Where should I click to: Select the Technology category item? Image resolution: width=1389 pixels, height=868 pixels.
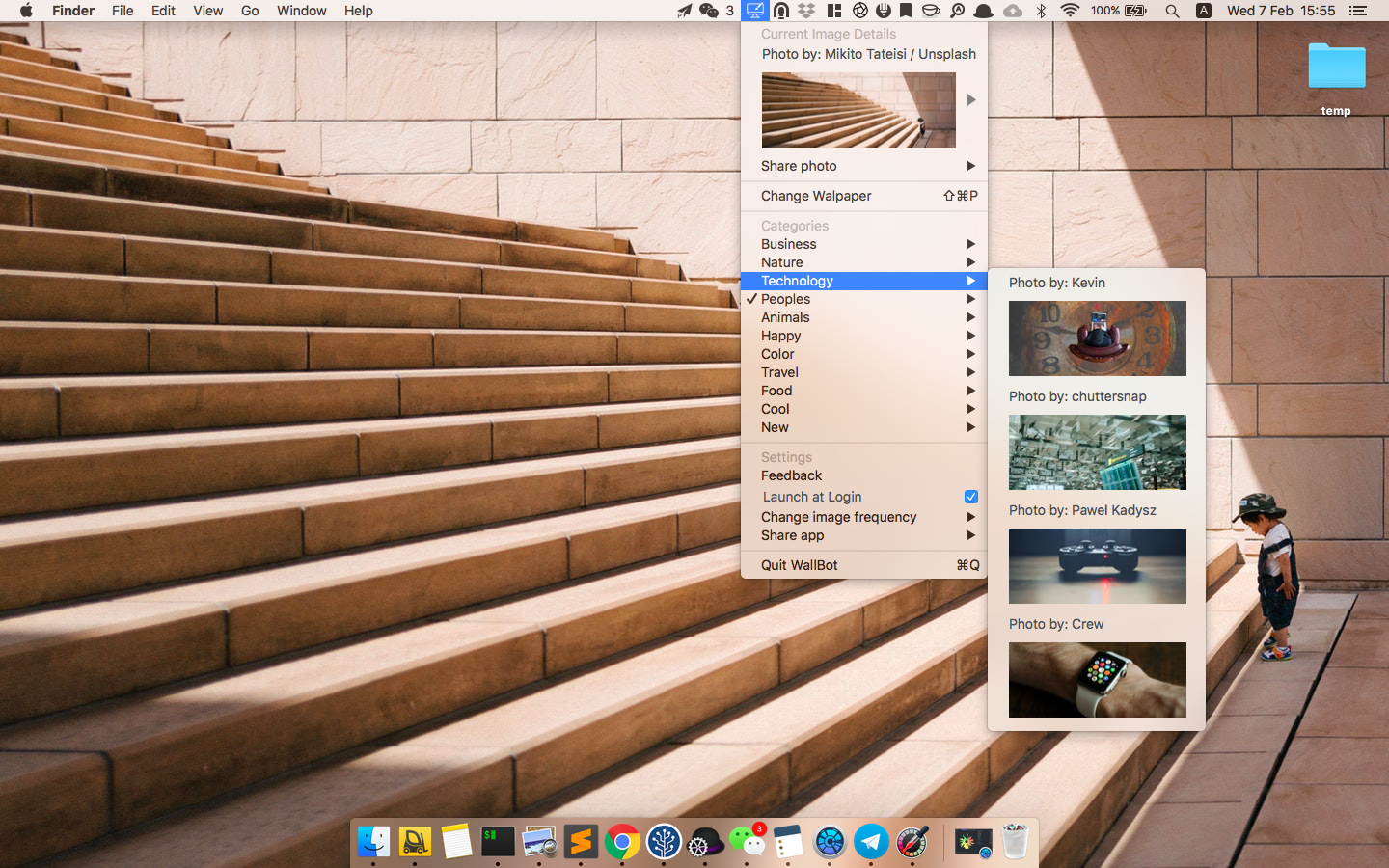pyautogui.click(x=864, y=281)
